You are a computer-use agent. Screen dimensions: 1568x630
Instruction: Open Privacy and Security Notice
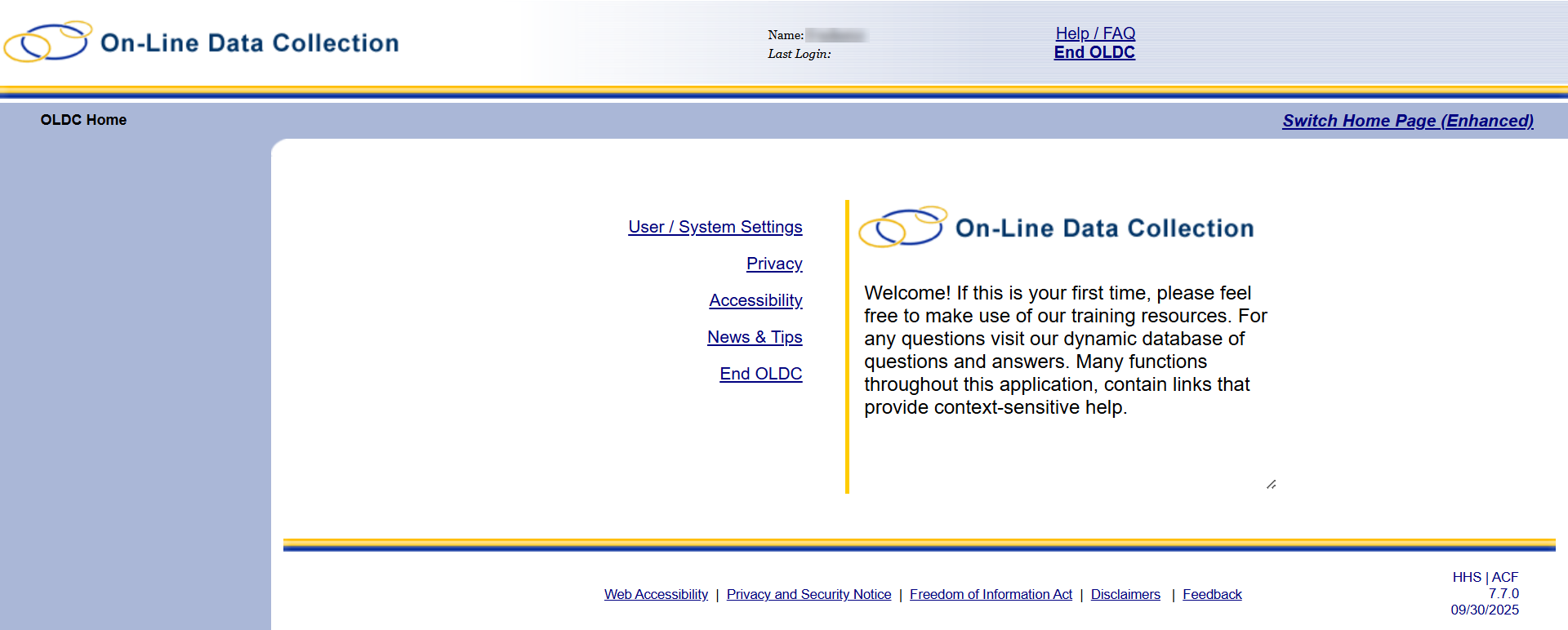pyautogui.click(x=808, y=594)
